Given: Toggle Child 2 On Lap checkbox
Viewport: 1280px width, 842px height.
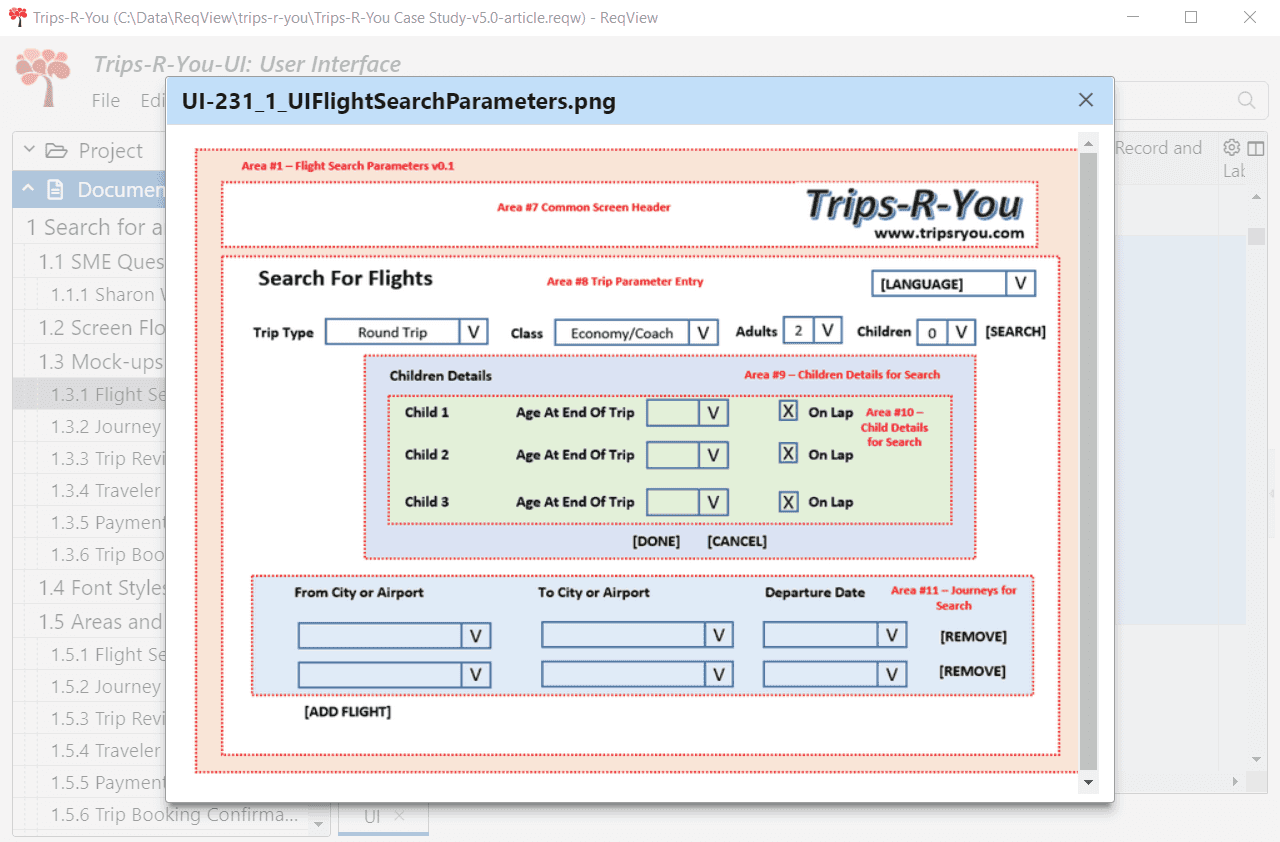Looking at the screenshot, I should click(x=788, y=454).
